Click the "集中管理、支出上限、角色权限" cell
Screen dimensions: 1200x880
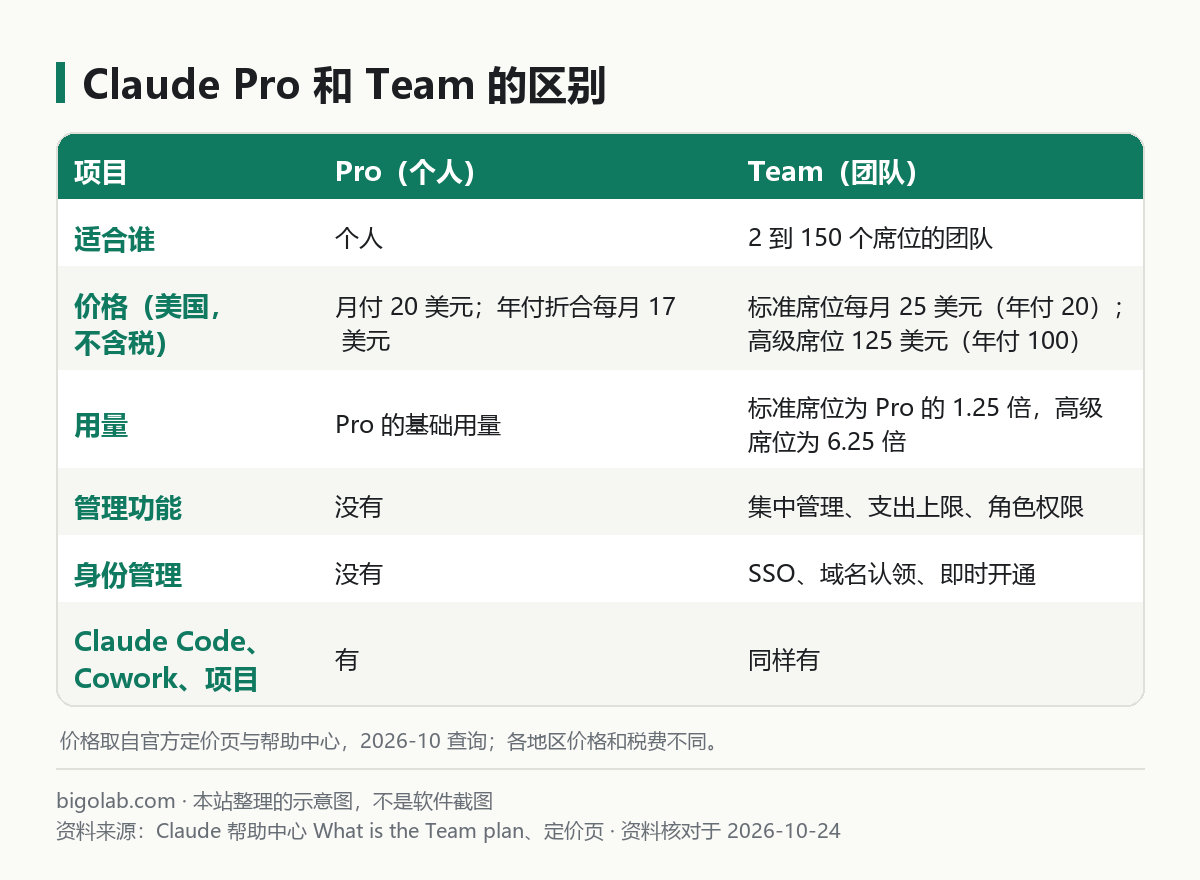pyautogui.click(x=916, y=508)
